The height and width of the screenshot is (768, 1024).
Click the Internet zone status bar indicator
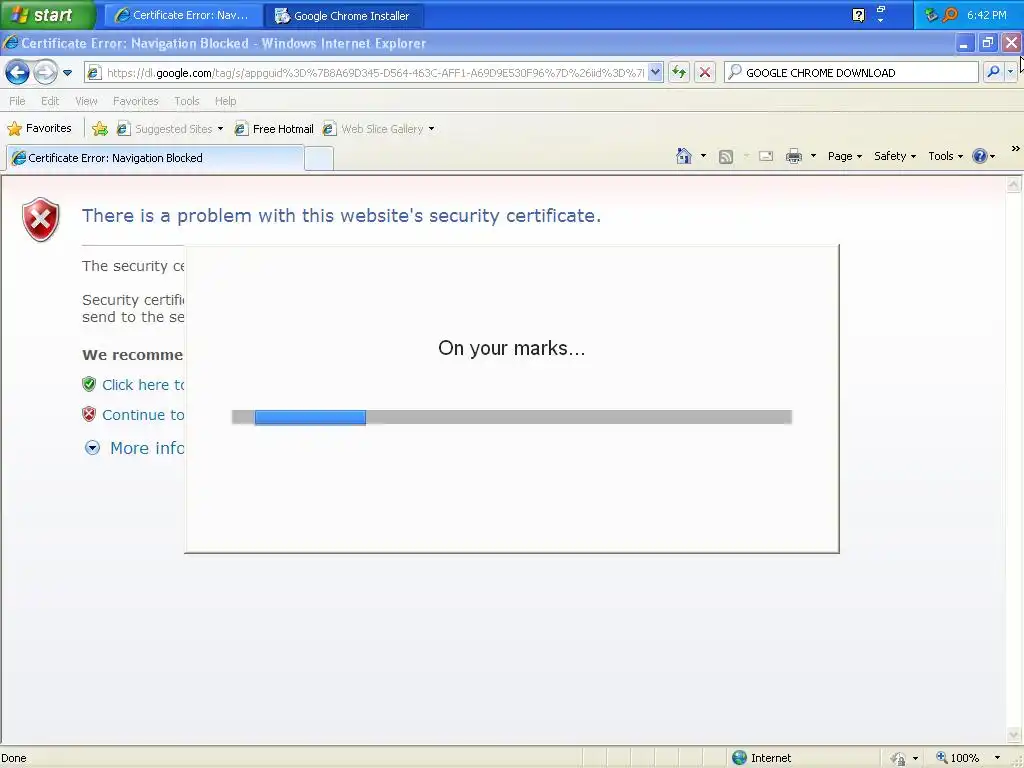[761, 758]
